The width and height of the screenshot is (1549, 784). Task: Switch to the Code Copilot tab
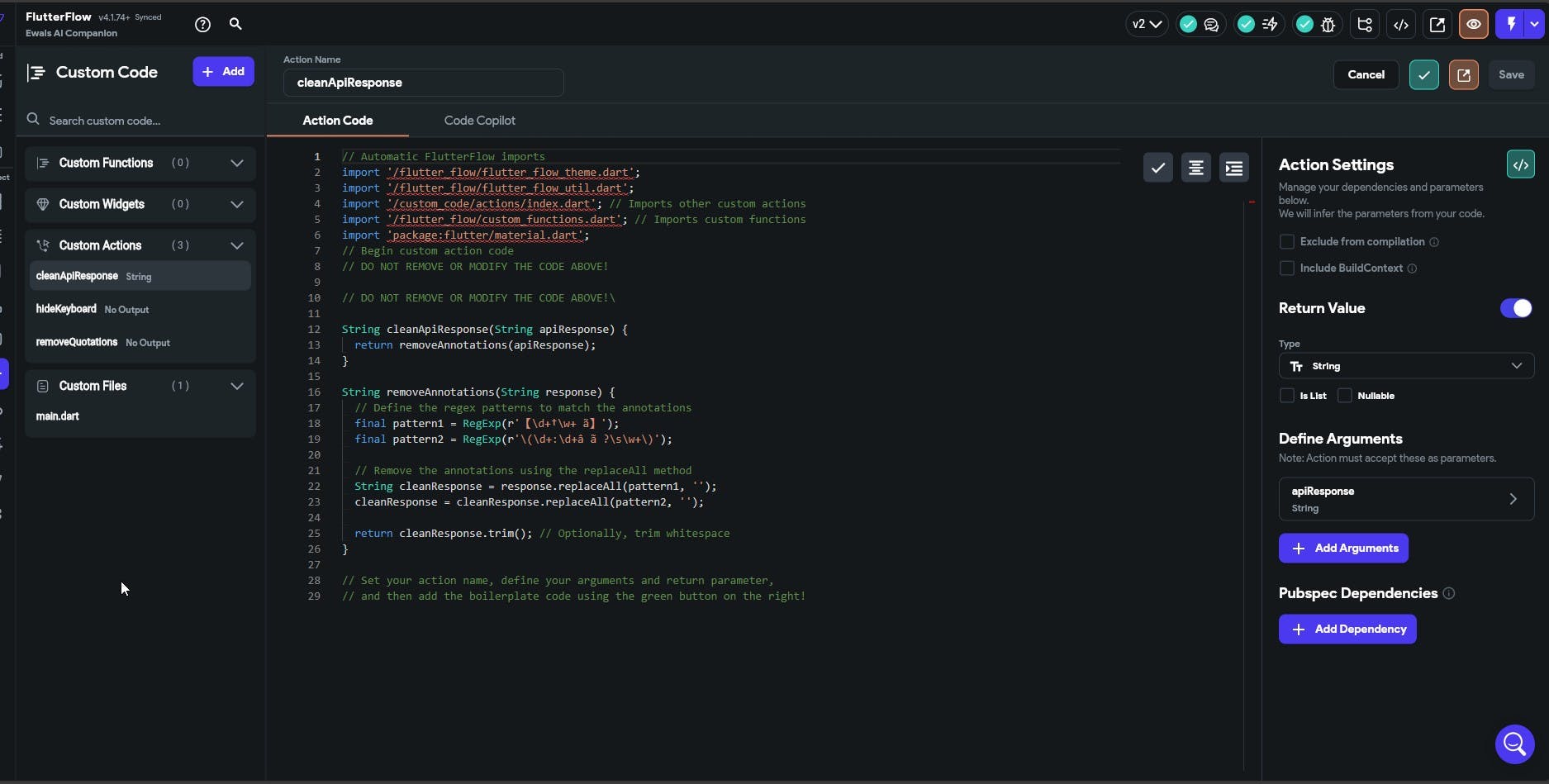tap(479, 121)
